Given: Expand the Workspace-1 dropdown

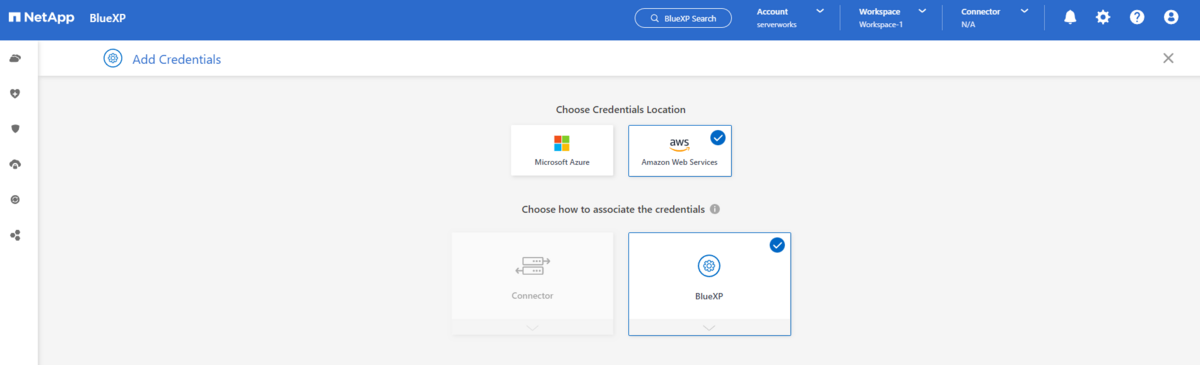Looking at the screenshot, I should point(893,18).
